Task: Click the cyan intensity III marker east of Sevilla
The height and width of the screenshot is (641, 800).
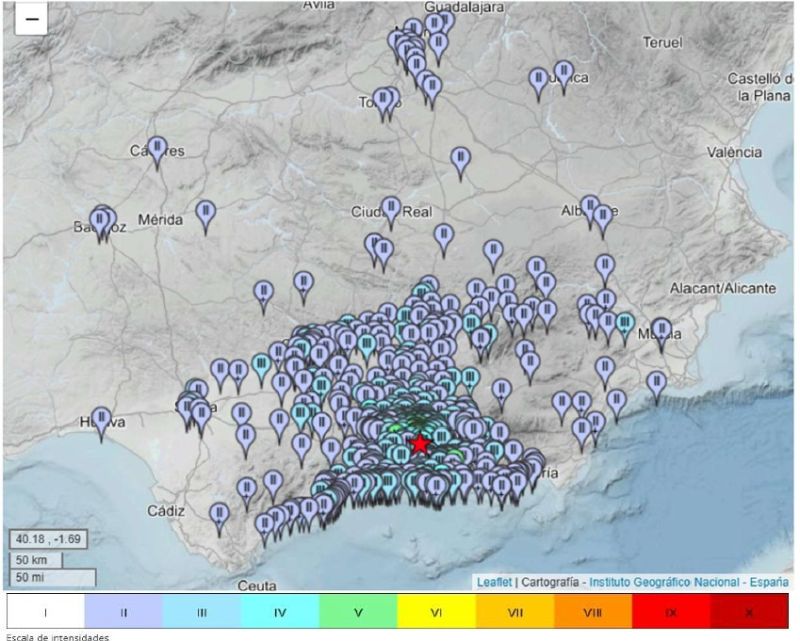Action: [x=261, y=371]
